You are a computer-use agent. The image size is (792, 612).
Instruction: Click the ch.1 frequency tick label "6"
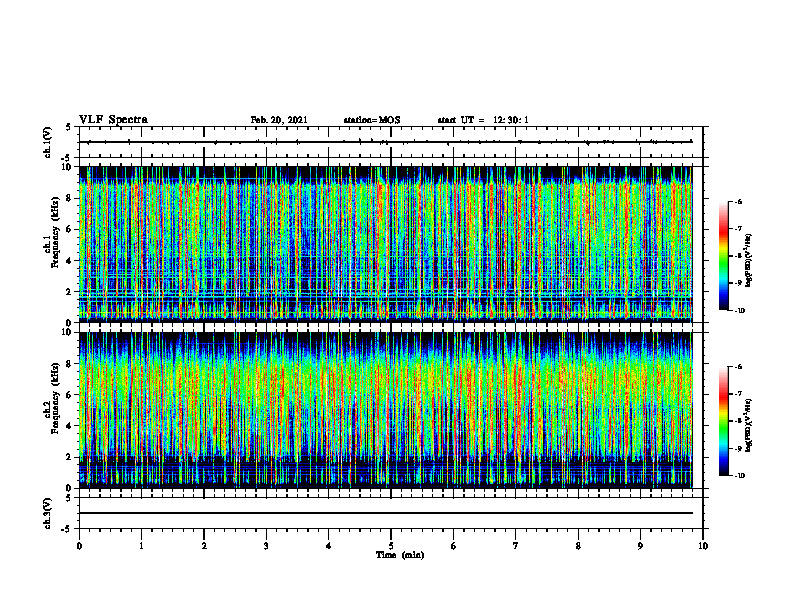coord(69,229)
